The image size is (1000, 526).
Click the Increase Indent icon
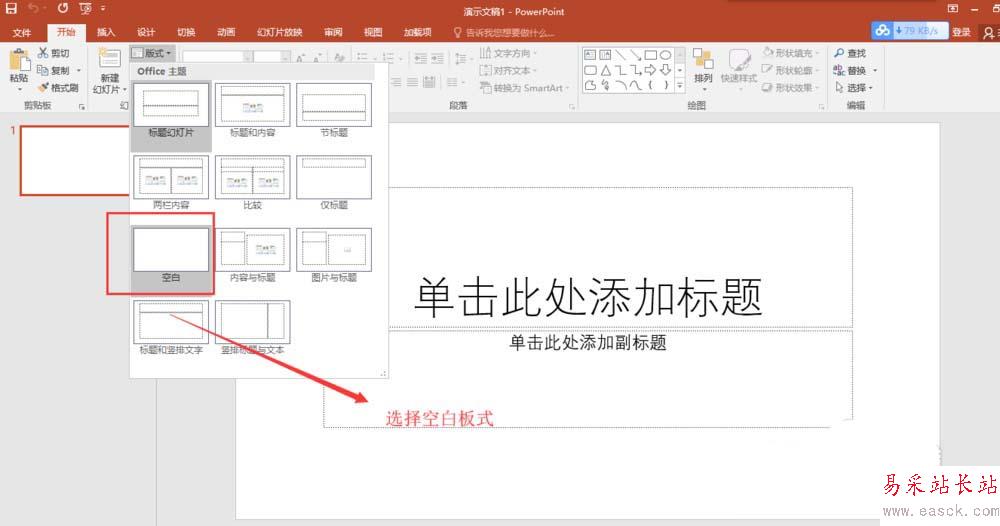[438, 58]
